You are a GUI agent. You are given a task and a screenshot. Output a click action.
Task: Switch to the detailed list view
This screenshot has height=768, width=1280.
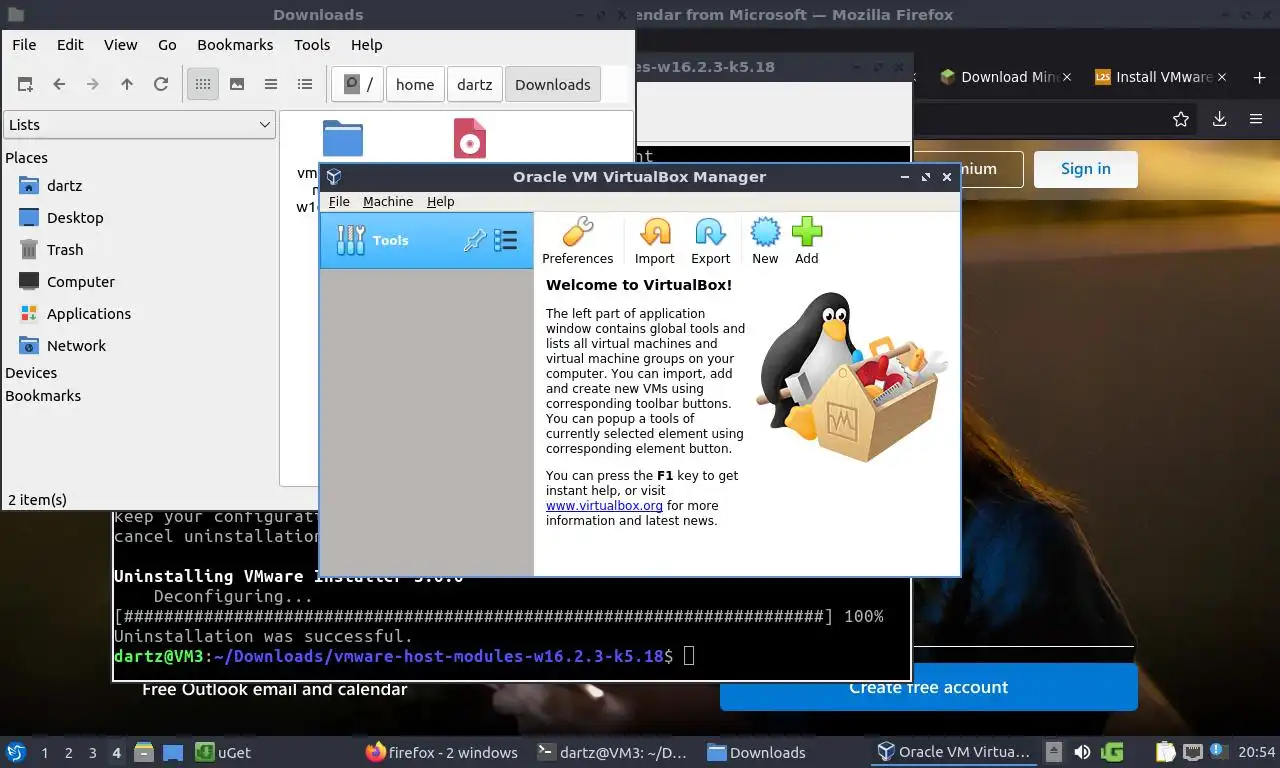point(305,85)
